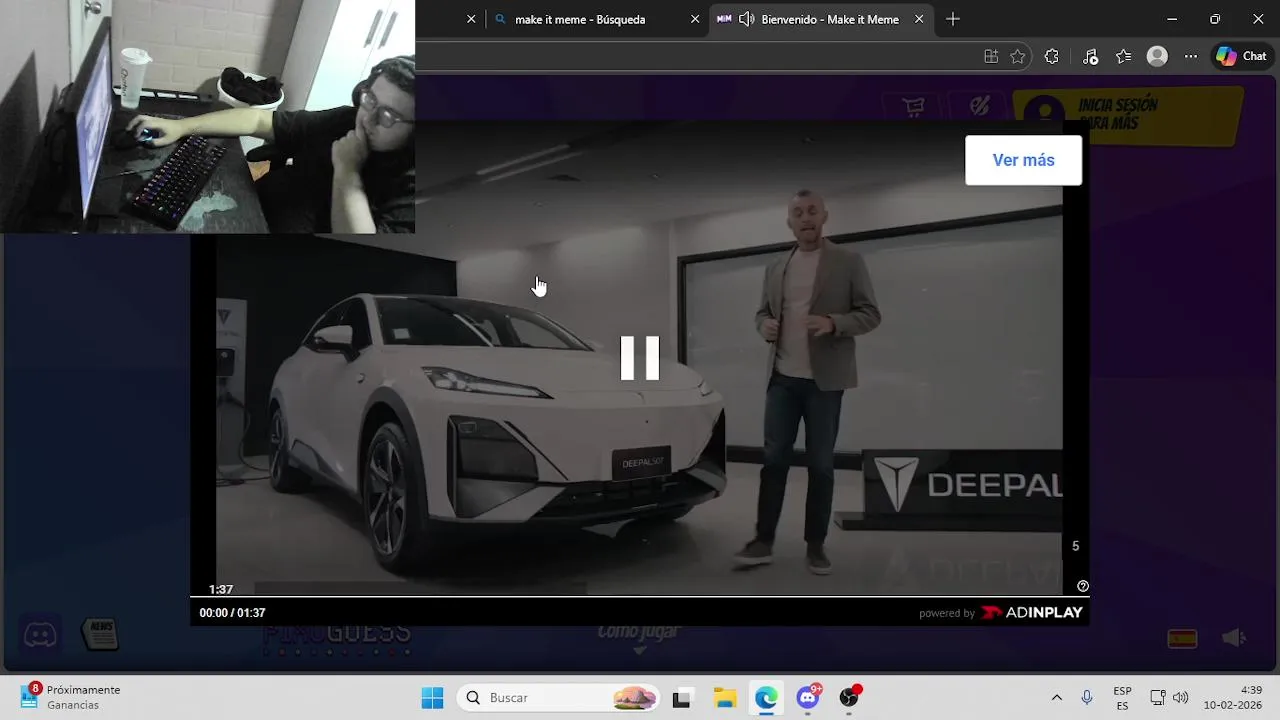Open the Windows Start menu
This screenshot has width=1280, height=720.
pos(432,698)
